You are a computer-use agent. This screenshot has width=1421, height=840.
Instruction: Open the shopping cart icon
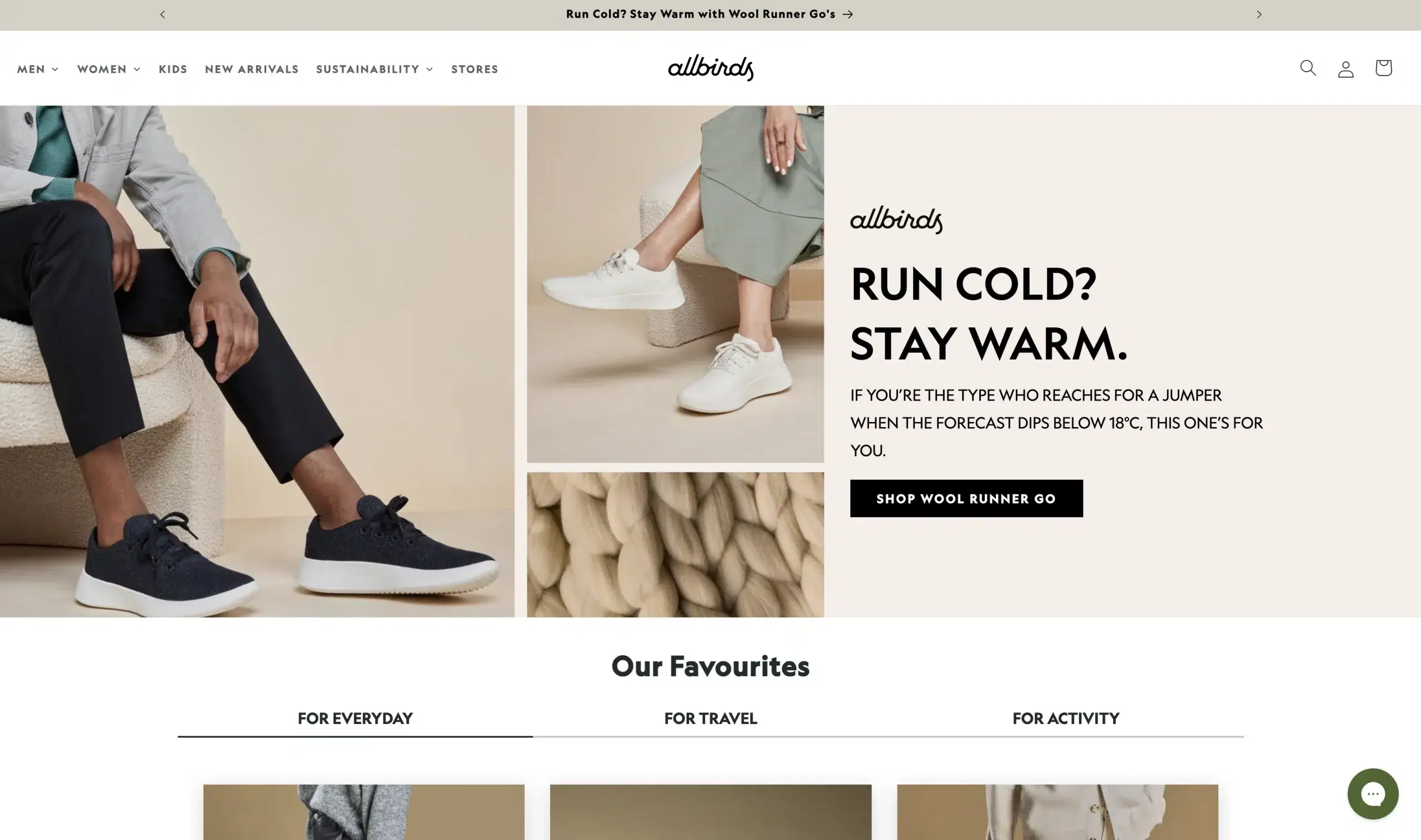1384,67
